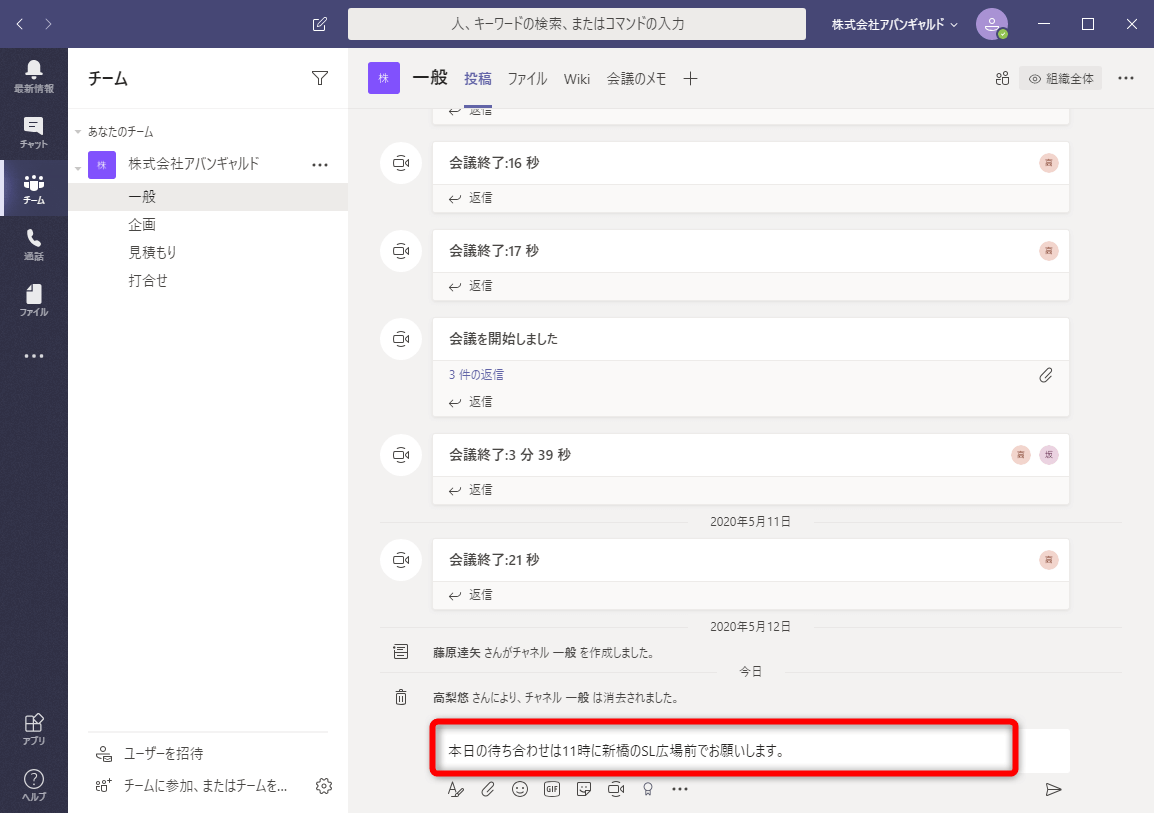Open the GIF picker icon
The width and height of the screenshot is (1154, 813).
pos(552,789)
